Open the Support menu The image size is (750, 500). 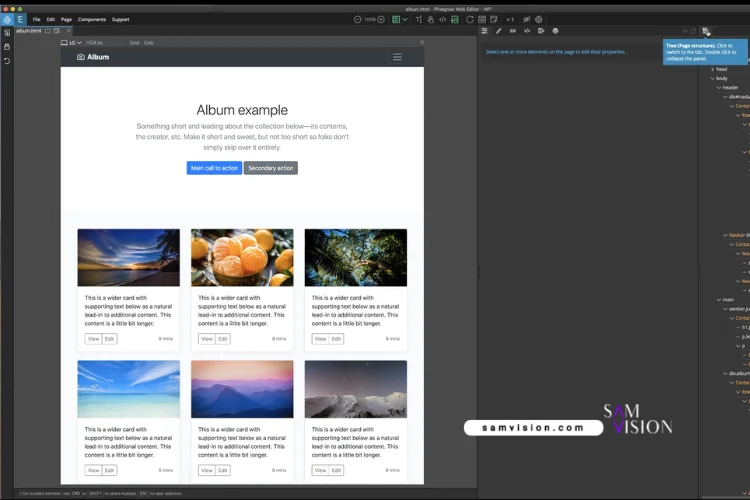coord(121,20)
